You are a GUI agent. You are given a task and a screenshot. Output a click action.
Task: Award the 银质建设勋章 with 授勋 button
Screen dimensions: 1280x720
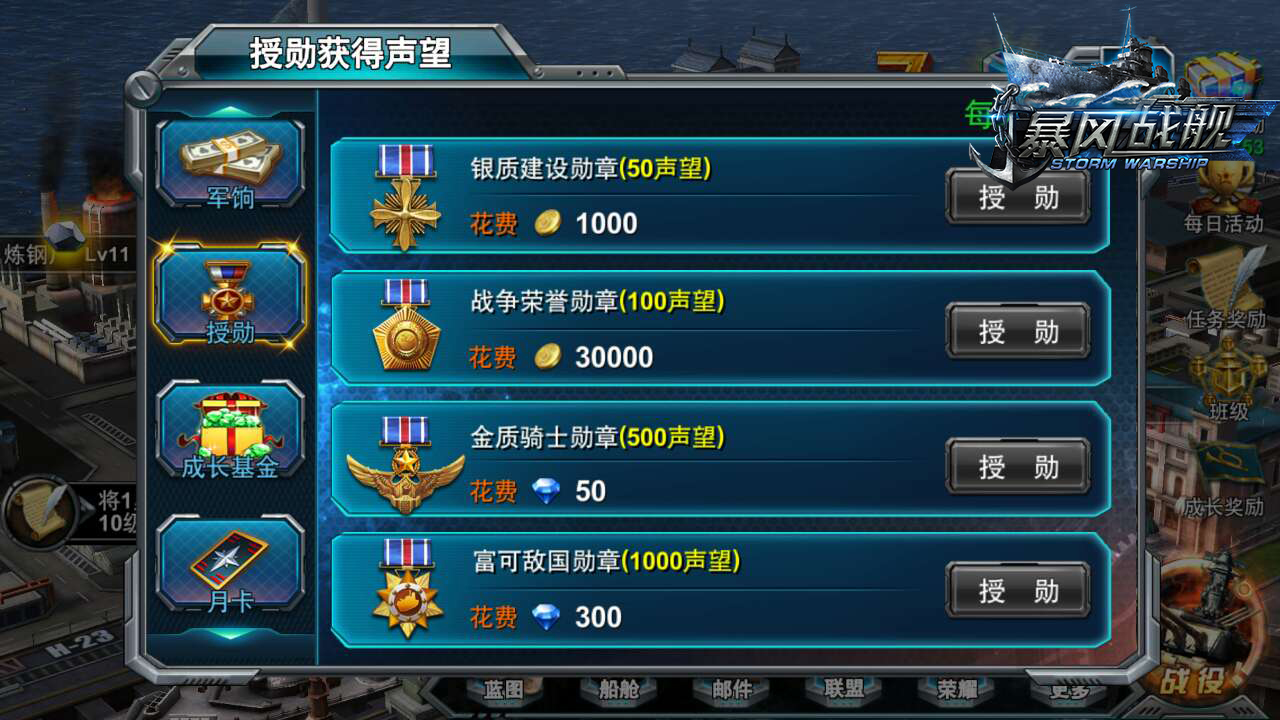tap(1018, 197)
